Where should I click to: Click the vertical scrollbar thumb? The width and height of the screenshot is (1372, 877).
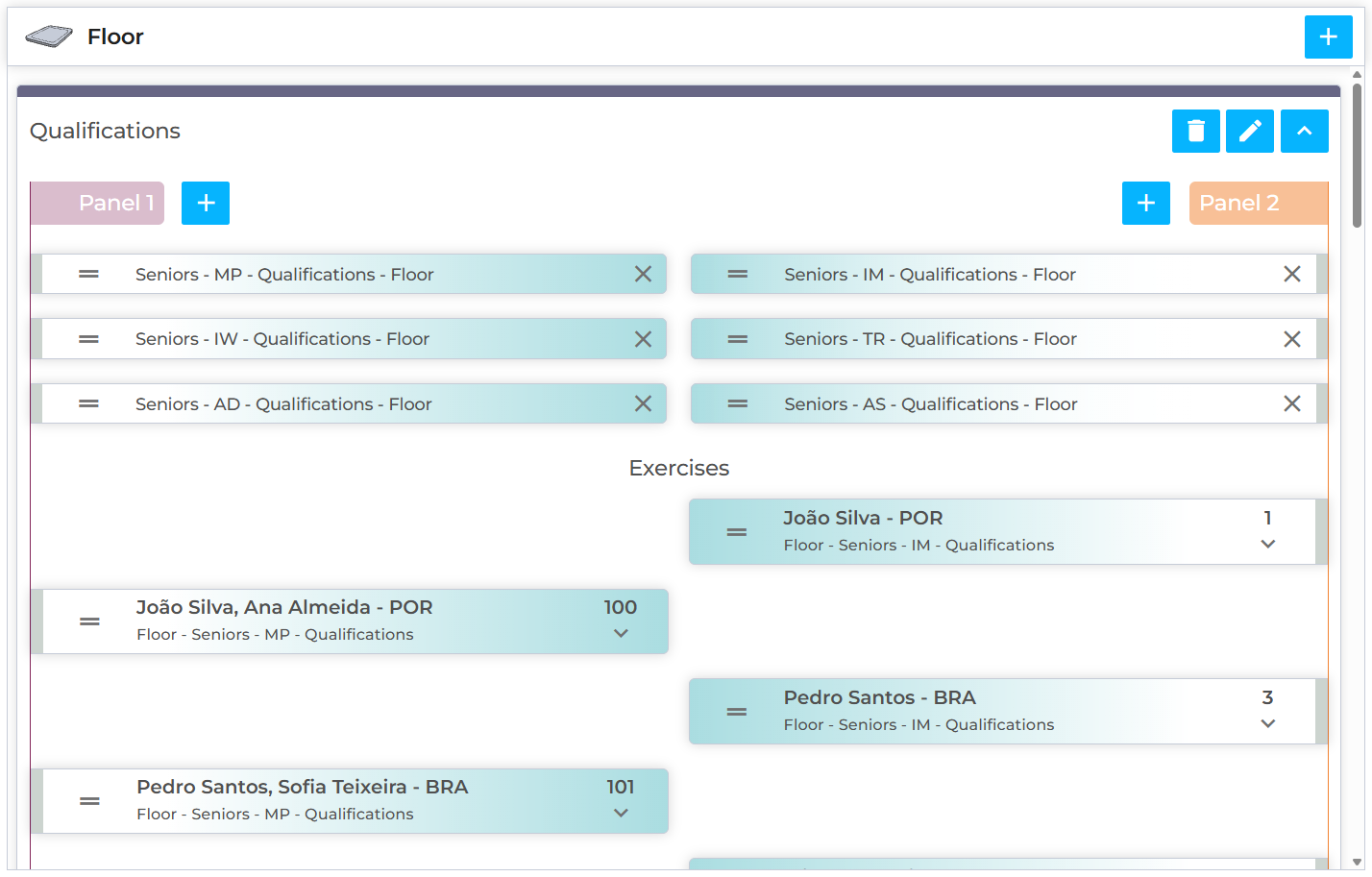click(1358, 155)
